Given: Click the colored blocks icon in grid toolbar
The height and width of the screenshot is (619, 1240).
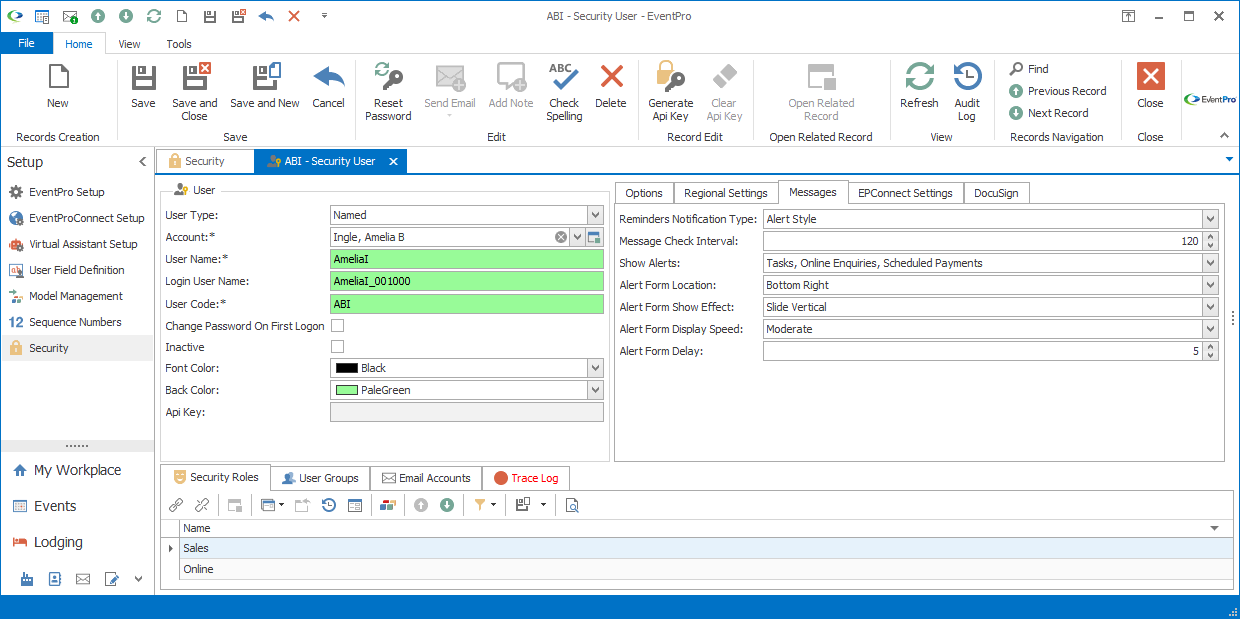Looking at the screenshot, I should click(388, 505).
